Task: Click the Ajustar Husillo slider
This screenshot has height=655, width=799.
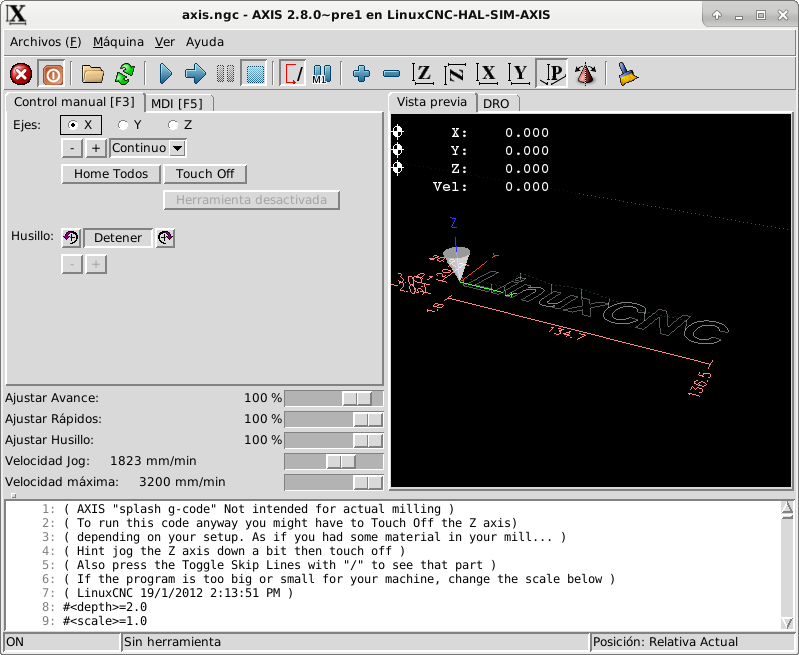Action: (334, 440)
